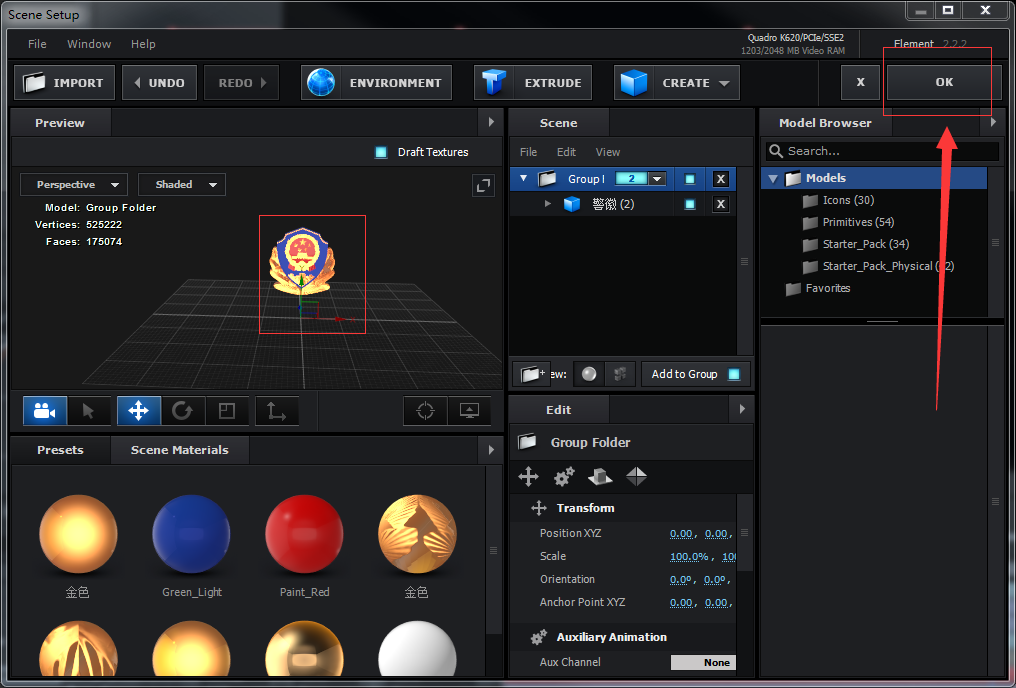The height and width of the screenshot is (688, 1016).
Task: Open the File menu in the top bar
Action: click(x=37, y=44)
